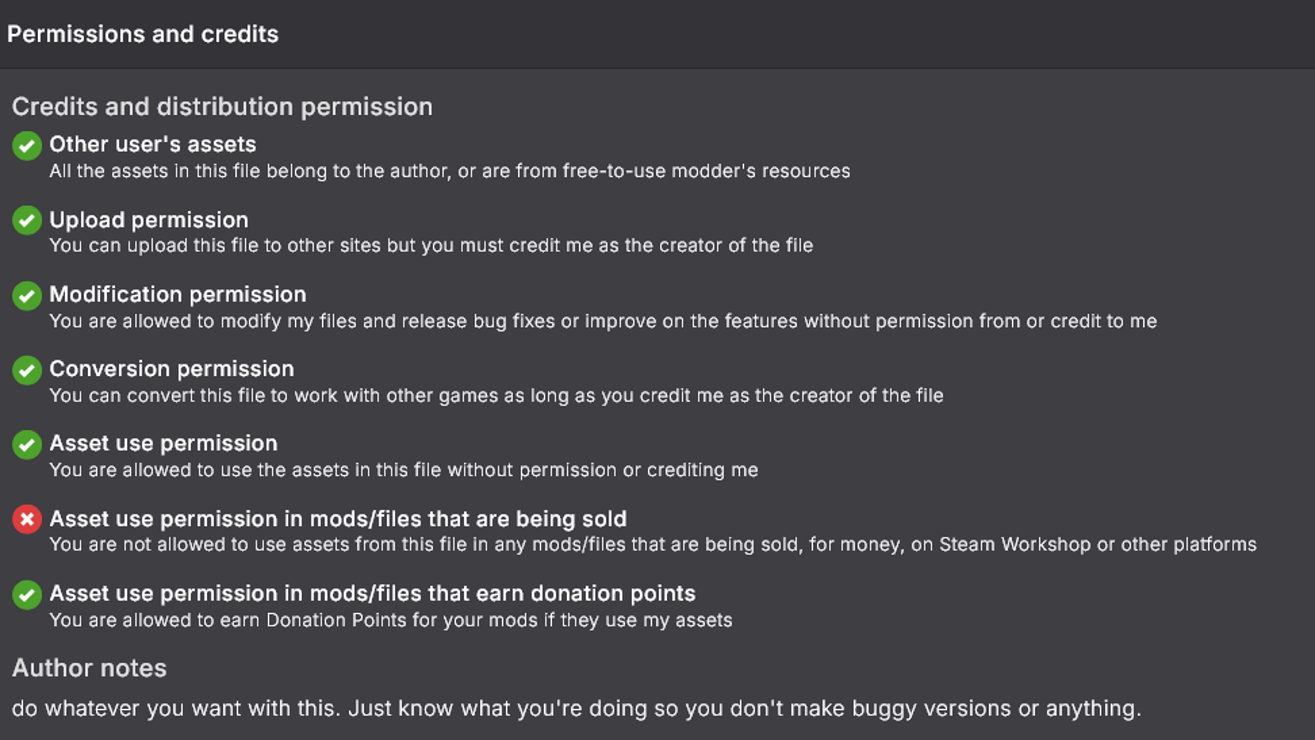Select the Other user's assets title
The image size is (1315, 740).
pyautogui.click(x=152, y=144)
